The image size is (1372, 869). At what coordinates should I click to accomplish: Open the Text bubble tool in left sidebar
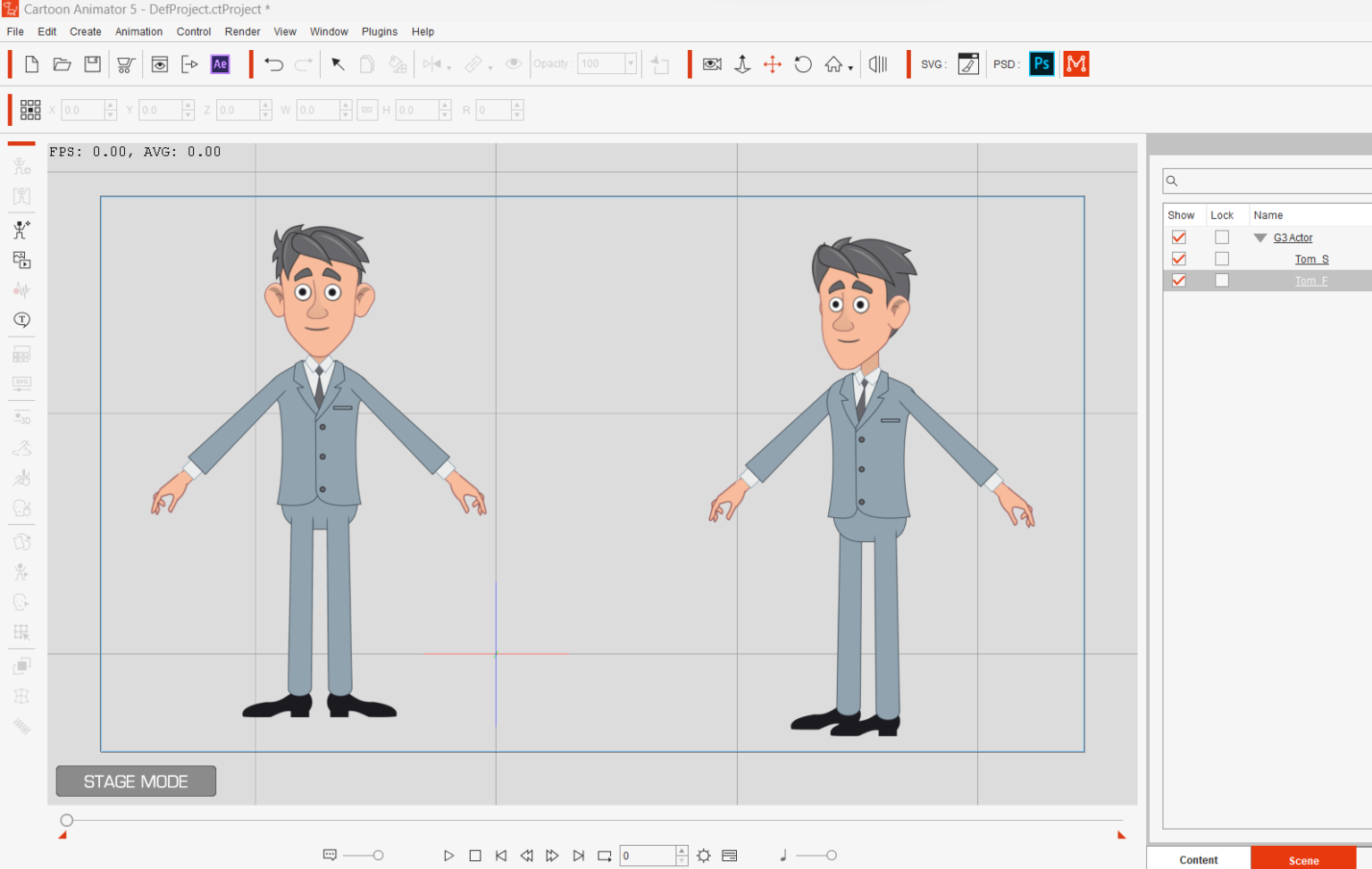(21, 319)
